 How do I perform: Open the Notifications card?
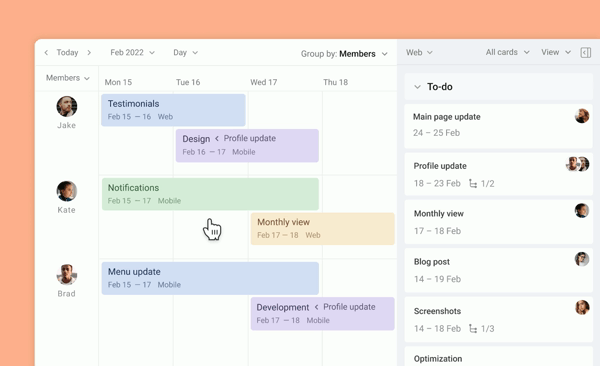point(210,194)
